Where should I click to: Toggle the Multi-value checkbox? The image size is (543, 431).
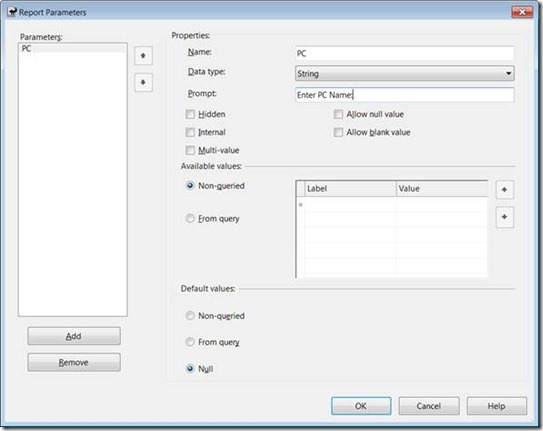[x=190, y=150]
